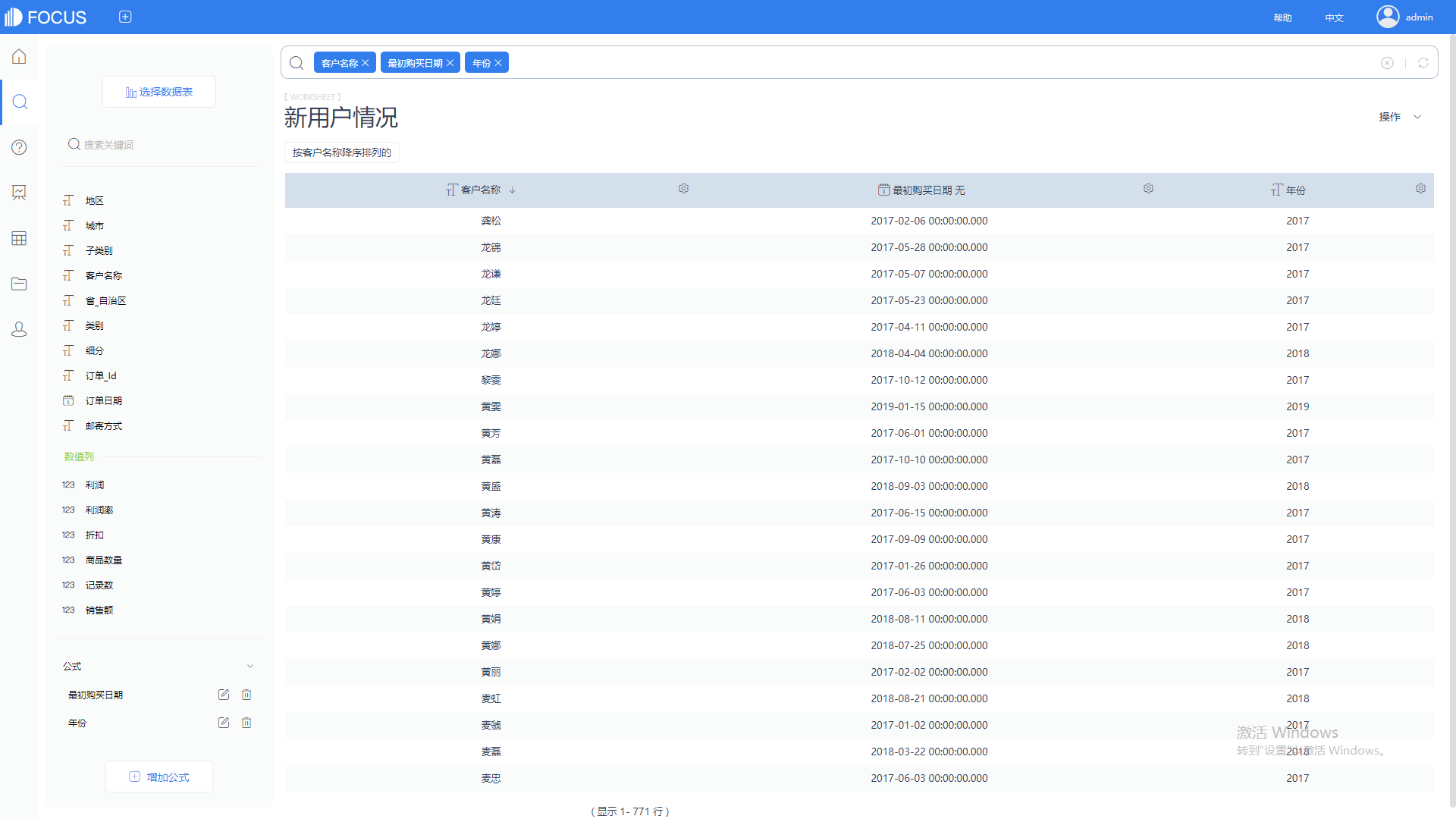Open the data table grid sidebar icon
1456x819 pixels.
coord(19,238)
